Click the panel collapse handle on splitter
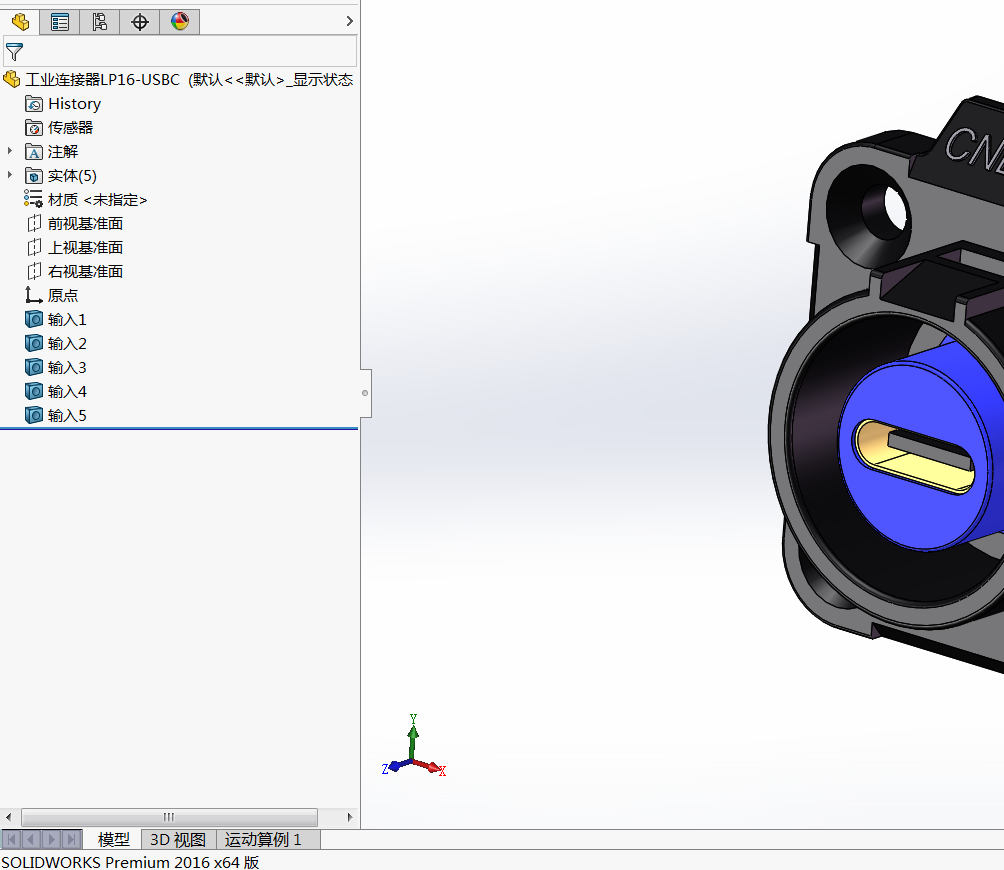Viewport: 1004px width, 870px height. tap(365, 393)
